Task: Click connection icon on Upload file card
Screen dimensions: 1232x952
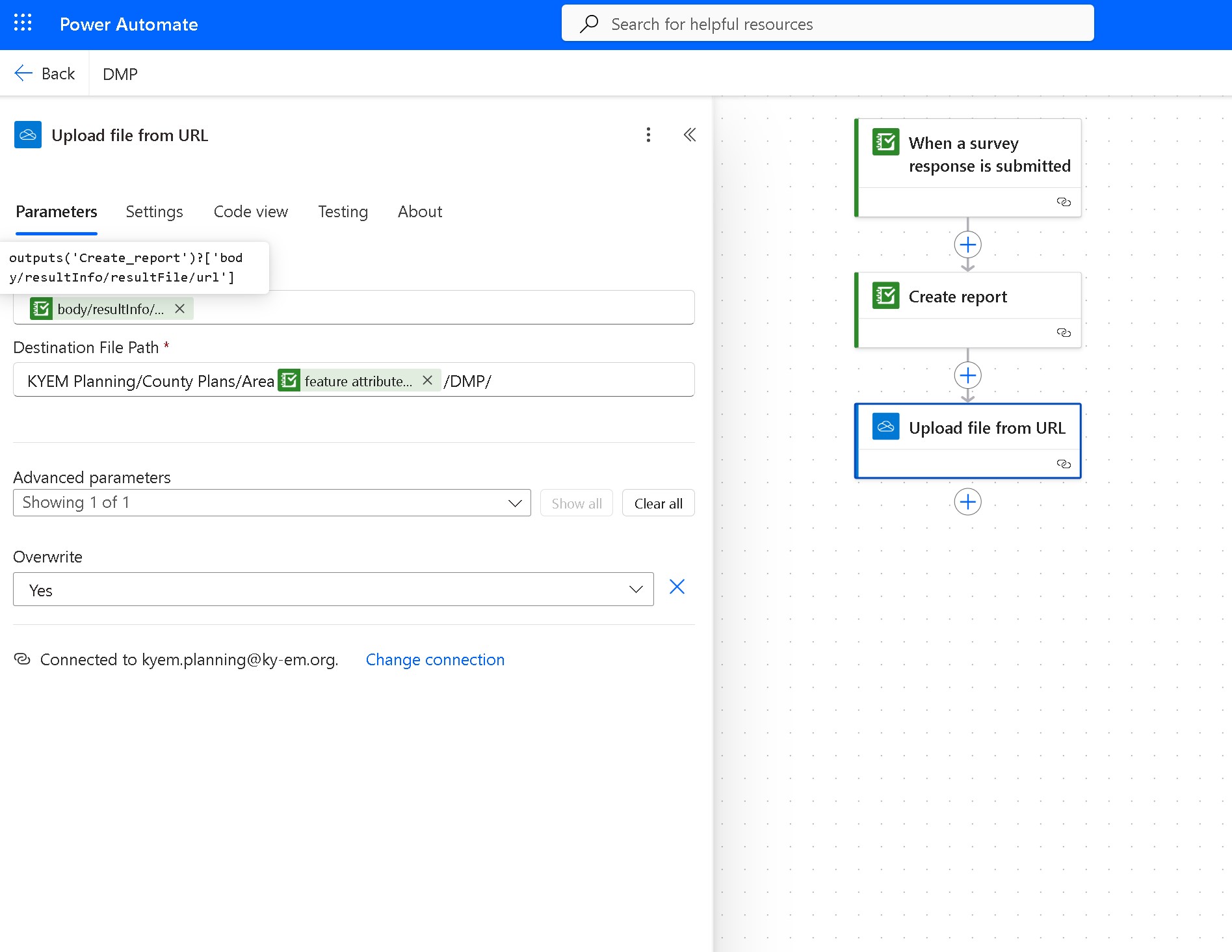Action: 1064,464
